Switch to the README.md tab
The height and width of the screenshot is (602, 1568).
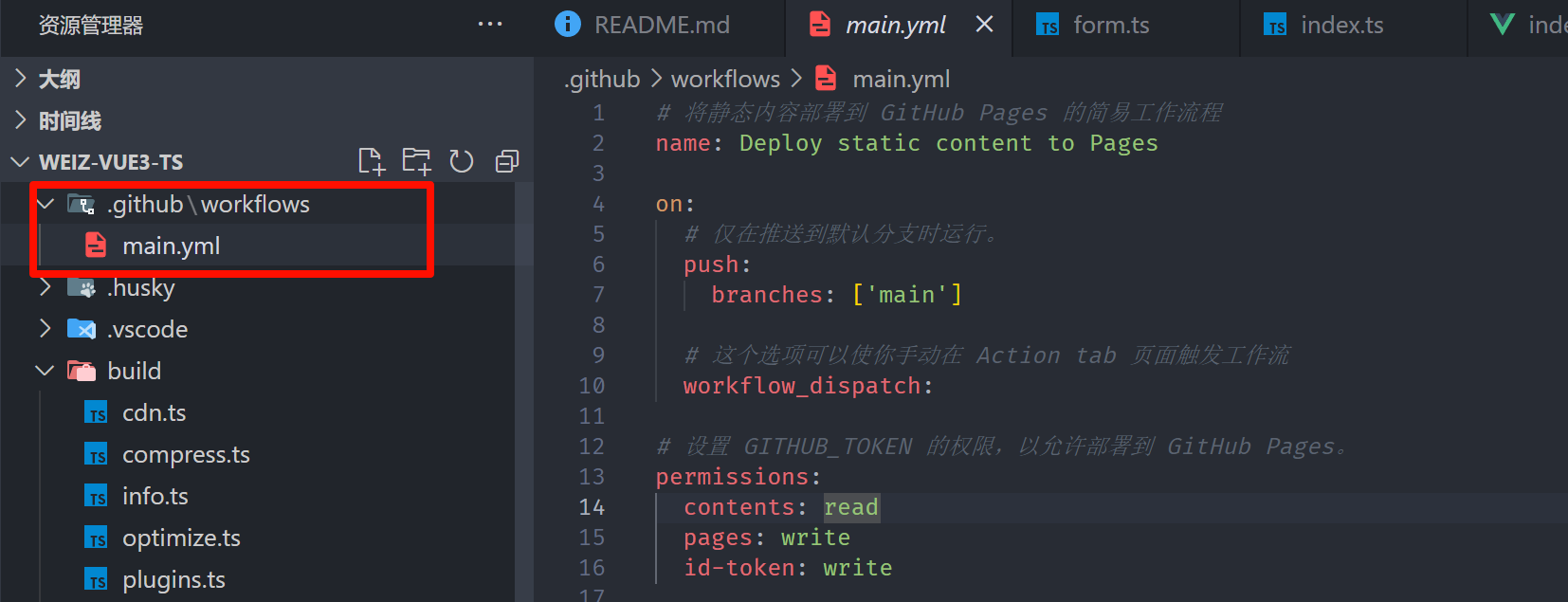pyautogui.click(x=661, y=25)
